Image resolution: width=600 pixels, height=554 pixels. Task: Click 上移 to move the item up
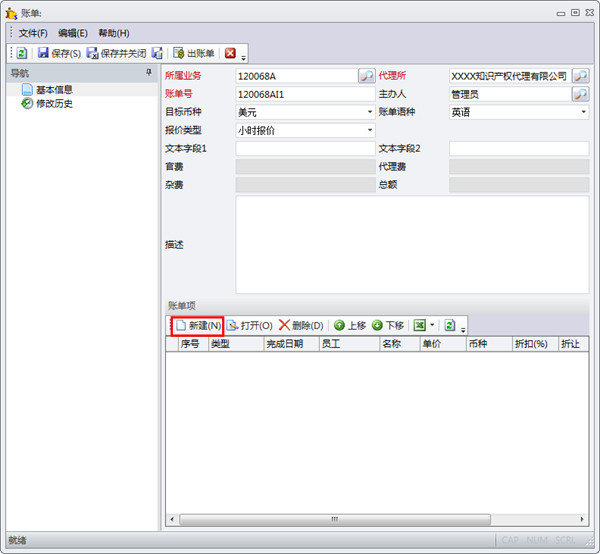[350, 326]
